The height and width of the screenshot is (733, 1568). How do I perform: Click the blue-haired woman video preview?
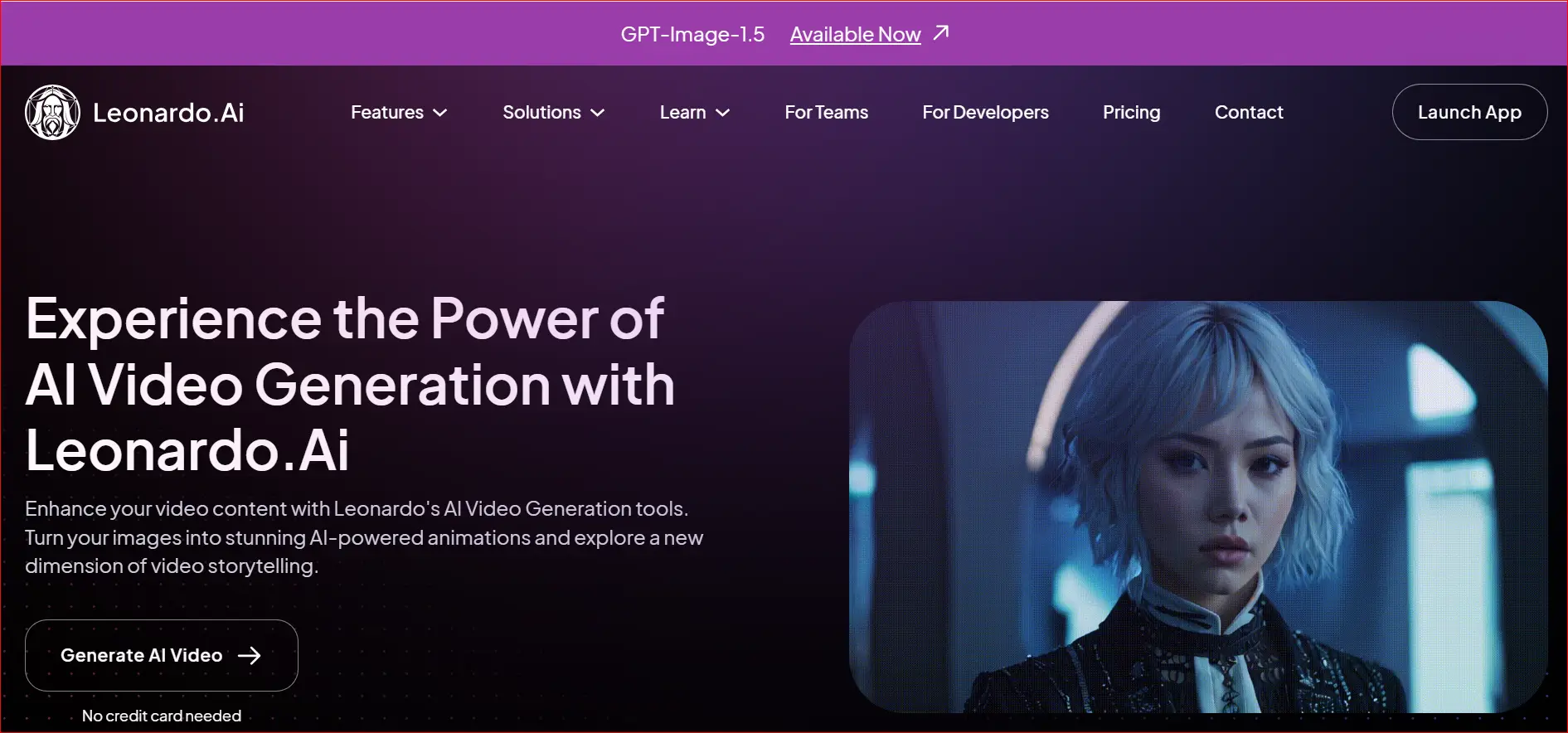pyautogui.click(x=1198, y=507)
